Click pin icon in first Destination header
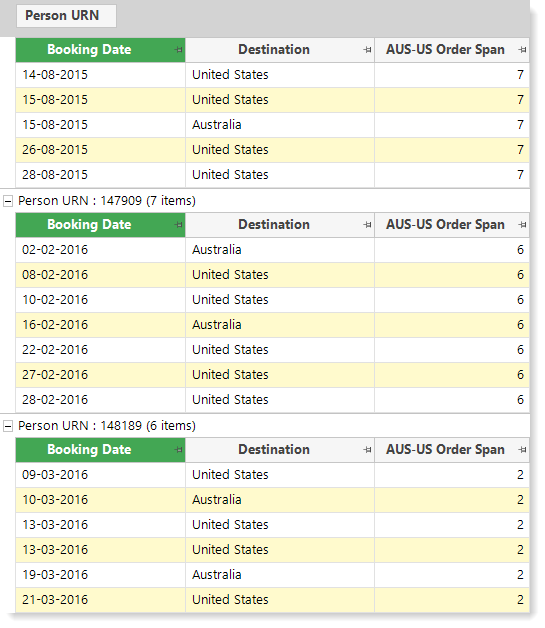Viewport: 545px width, 628px height. click(x=368, y=50)
